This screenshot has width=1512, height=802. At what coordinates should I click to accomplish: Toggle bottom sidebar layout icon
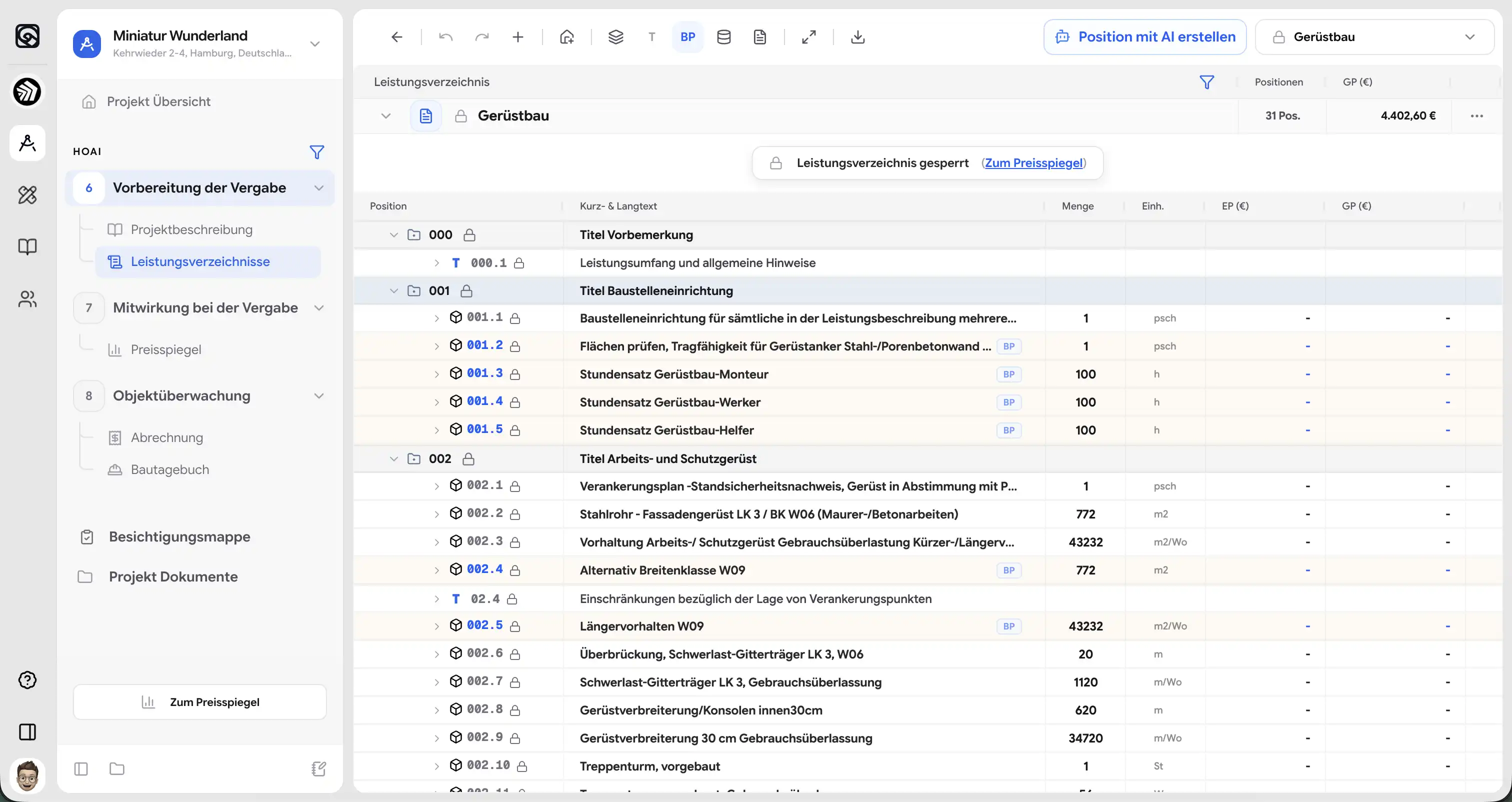click(81, 769)
